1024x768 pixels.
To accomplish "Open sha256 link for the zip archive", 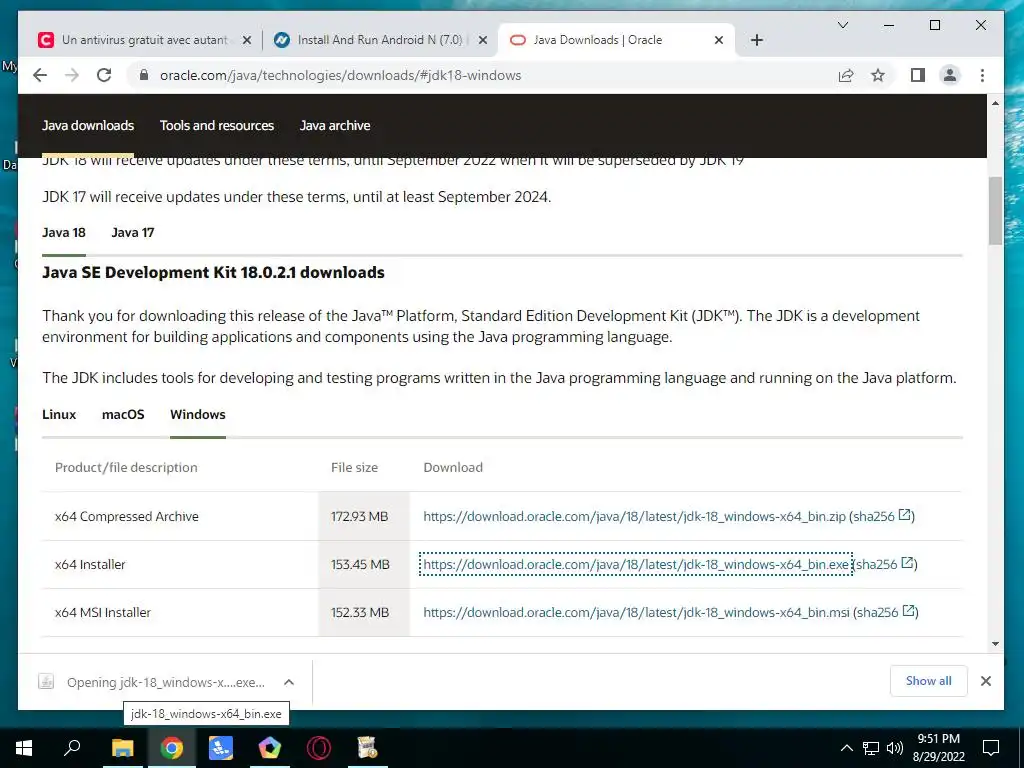I will 882,516.
